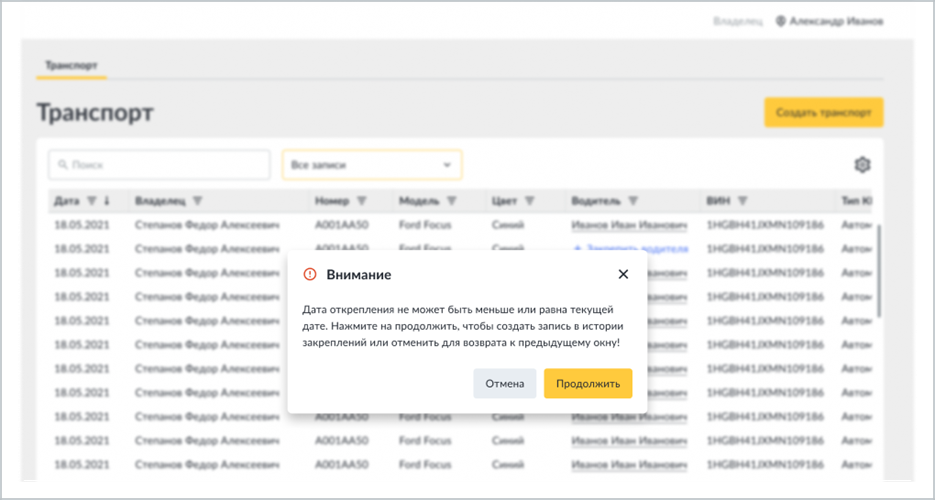Toggle the sort arrow on the Дата column

coord(107,201)
